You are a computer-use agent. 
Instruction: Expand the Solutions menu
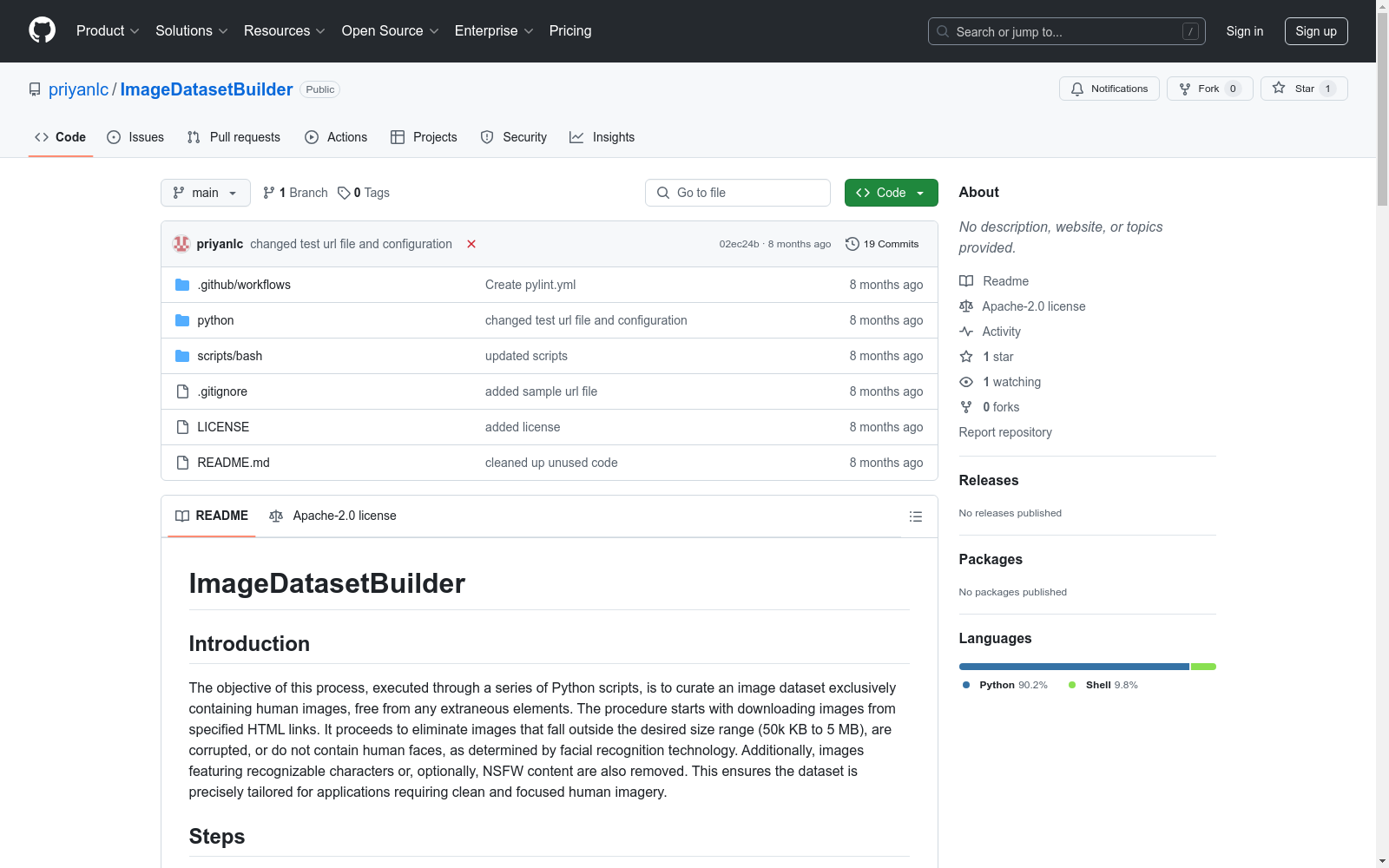pyautogui.click(x=192, y=30)
